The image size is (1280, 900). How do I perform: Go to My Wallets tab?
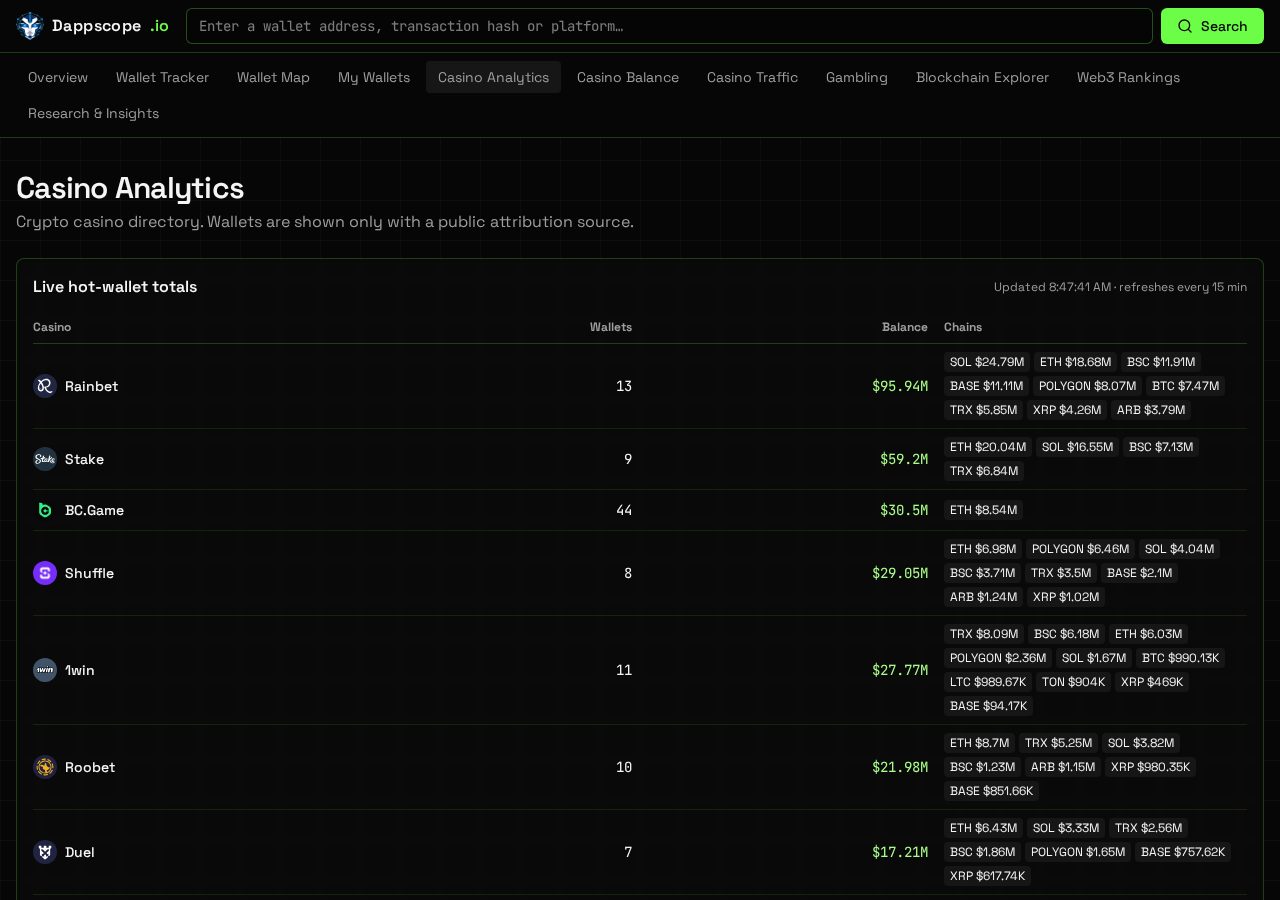click(374, 77)
